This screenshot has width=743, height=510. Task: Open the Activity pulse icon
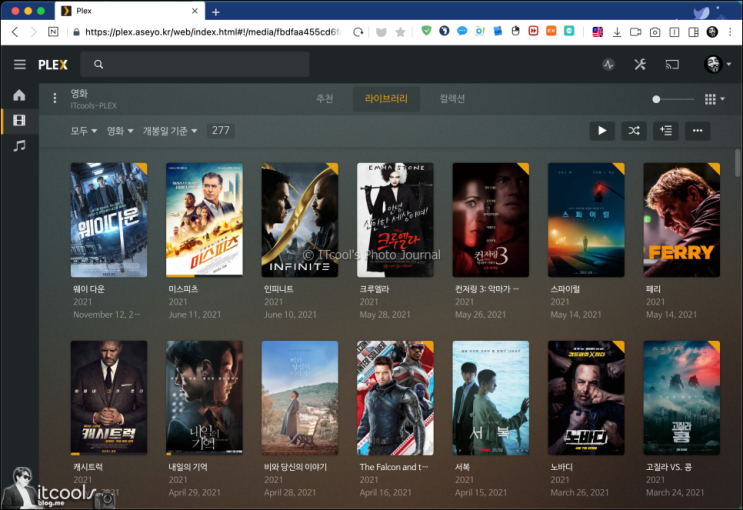[x=608, y=64]
